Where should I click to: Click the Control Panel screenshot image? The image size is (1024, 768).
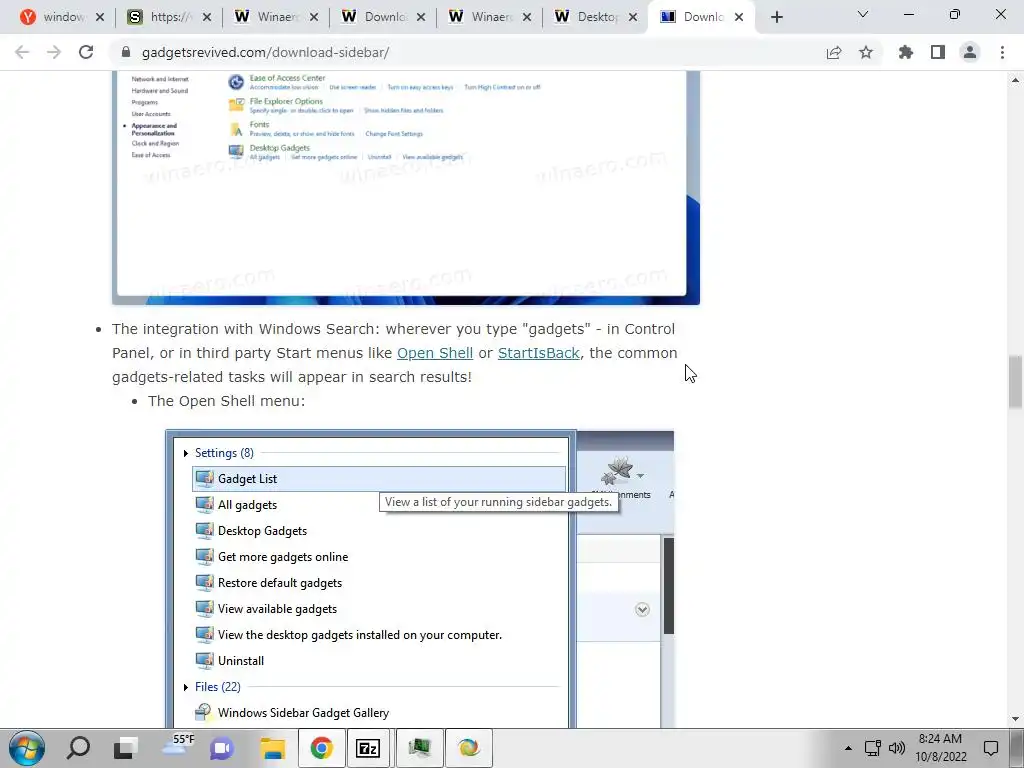pos(406,188)
